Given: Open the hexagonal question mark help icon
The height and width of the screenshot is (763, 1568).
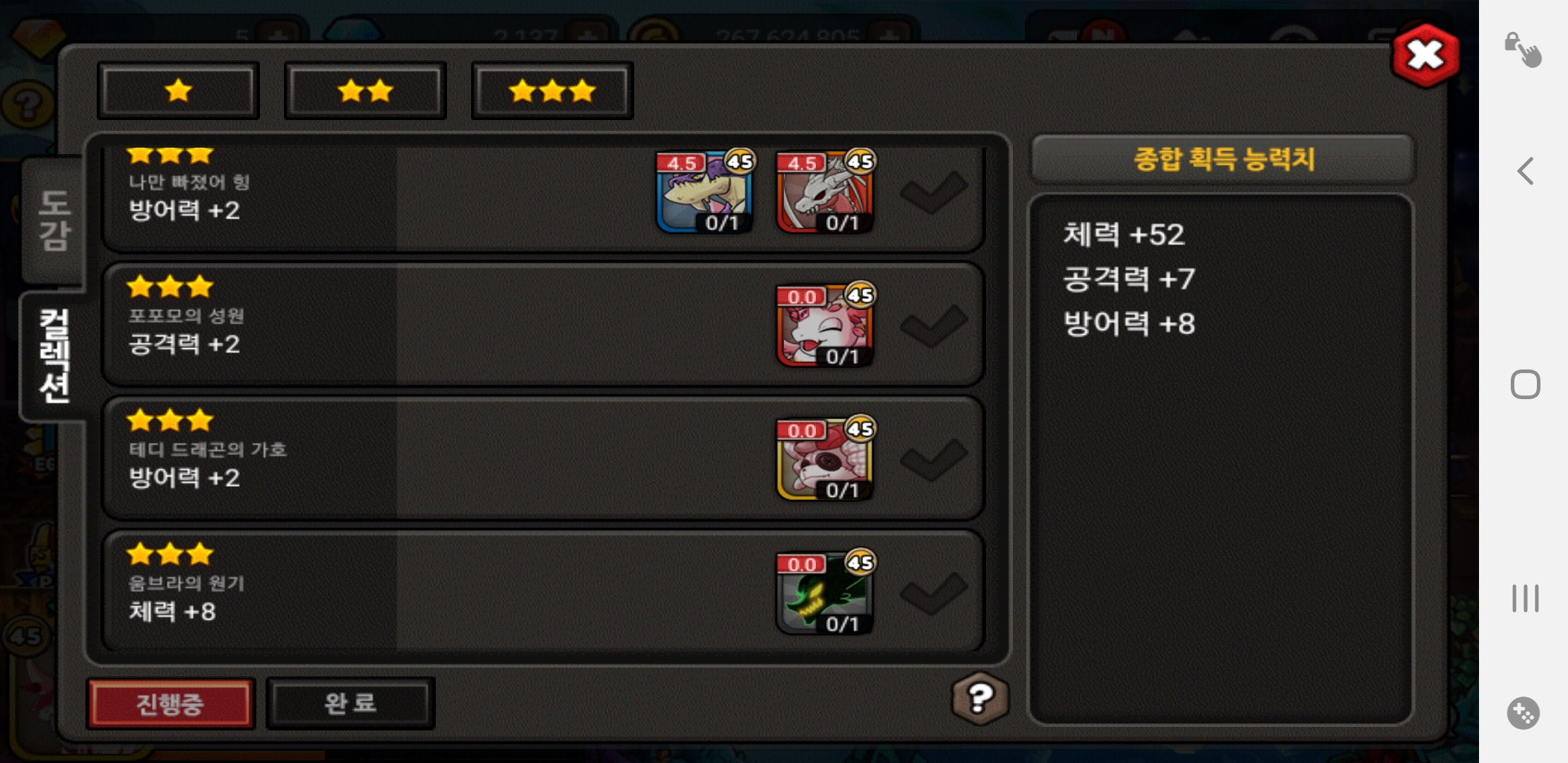Looking at the screenshot, I should (x=980, y=699).
